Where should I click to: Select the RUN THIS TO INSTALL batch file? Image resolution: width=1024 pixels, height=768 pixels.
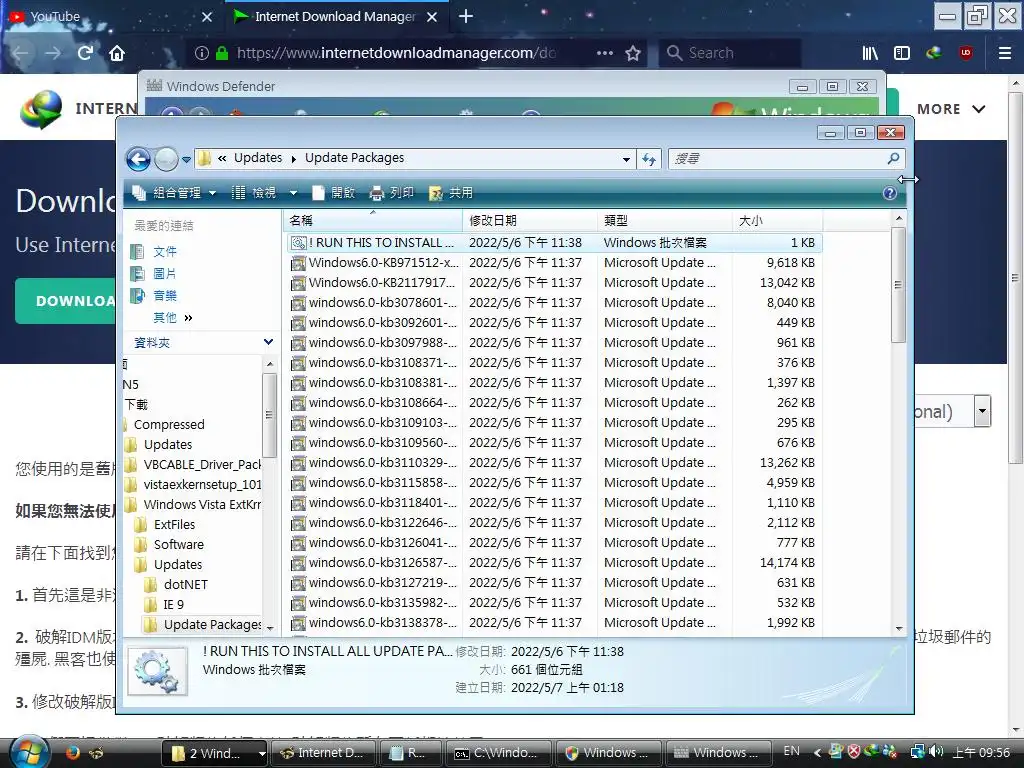pyautogui.click(x=554, y=243)
